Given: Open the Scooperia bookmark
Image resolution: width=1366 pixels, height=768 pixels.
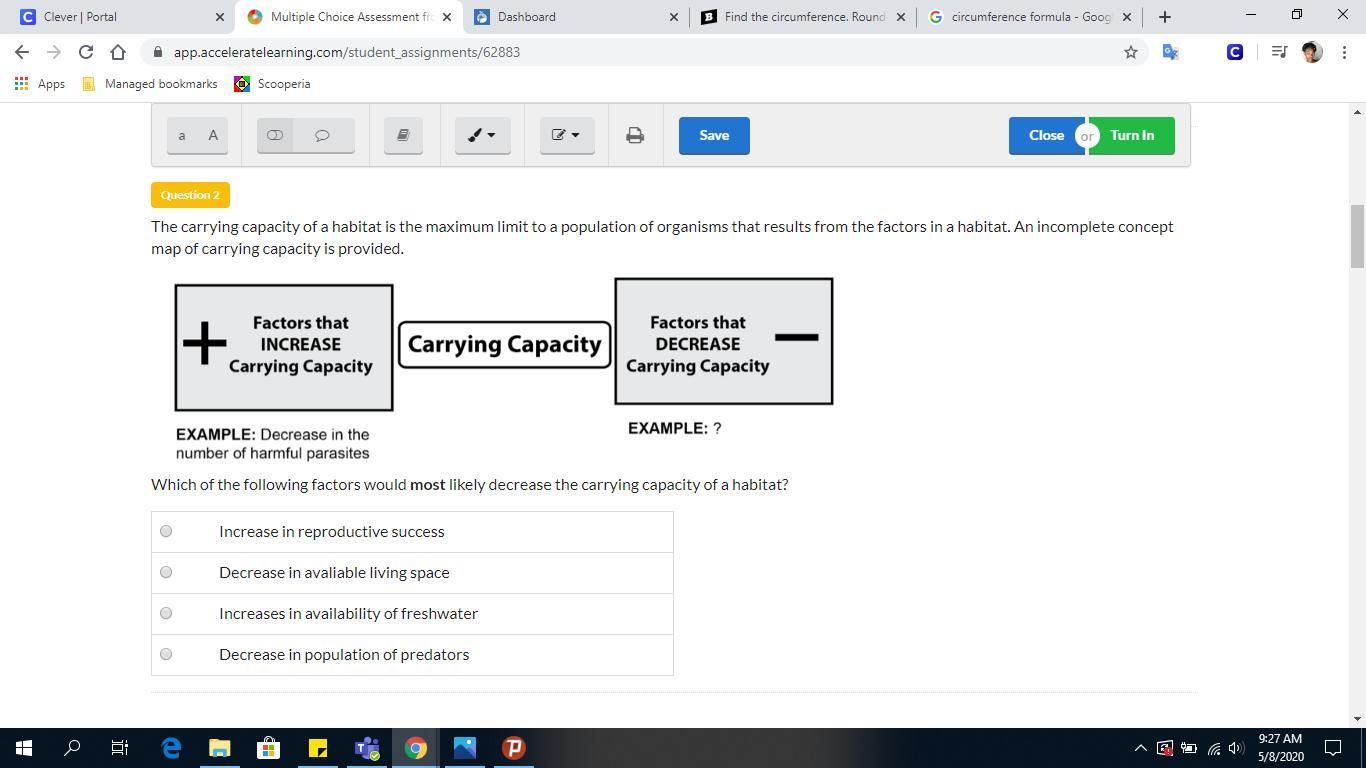Looking at the screenshot, I should [x=273, y=84].
